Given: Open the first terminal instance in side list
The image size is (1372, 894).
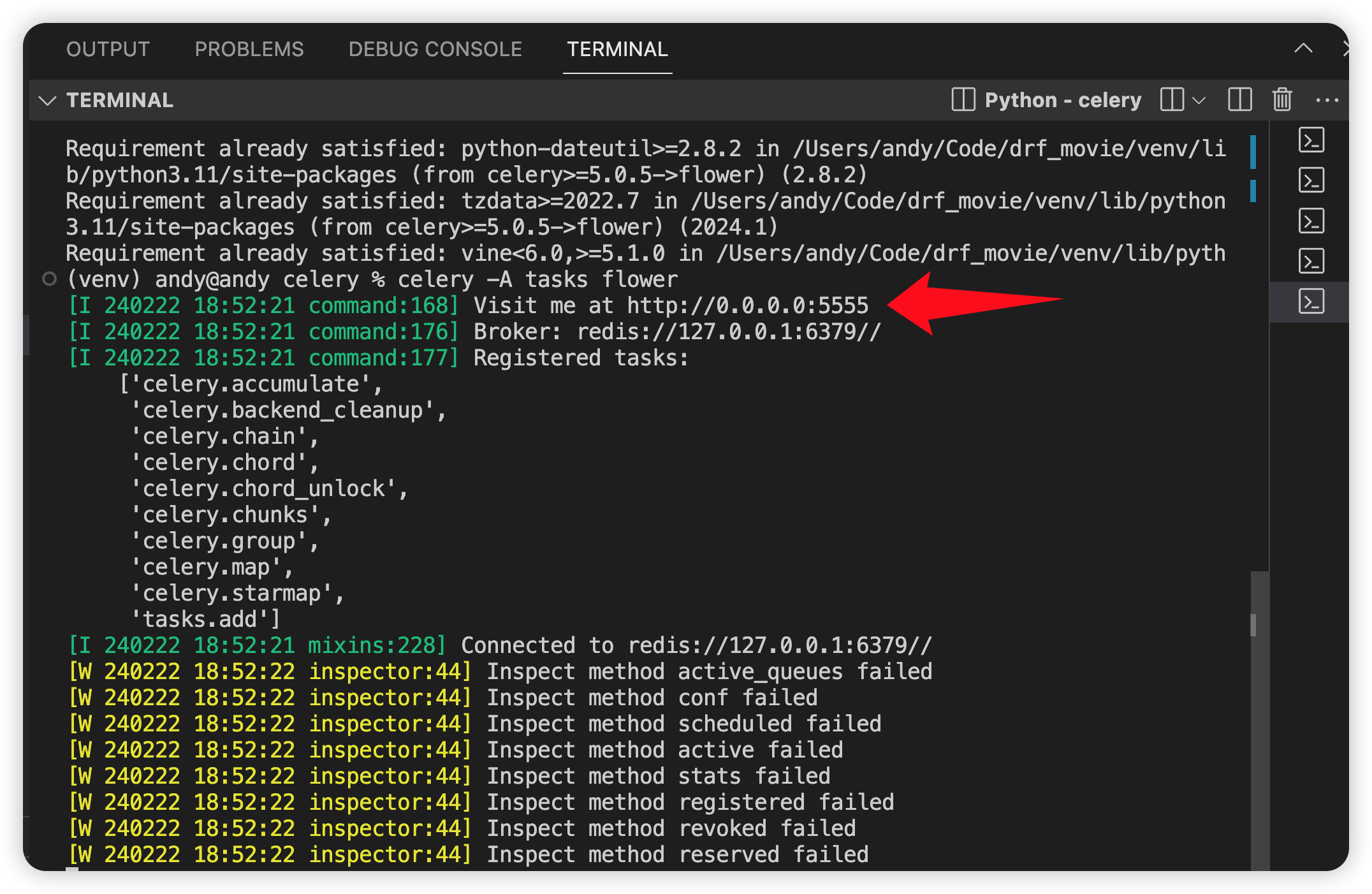Looking at the screenshot, I should tap(1311, 140).
